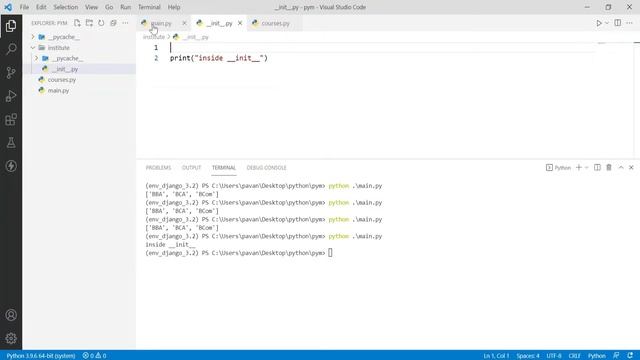Create a new file in Explorer

coord(77,23)
